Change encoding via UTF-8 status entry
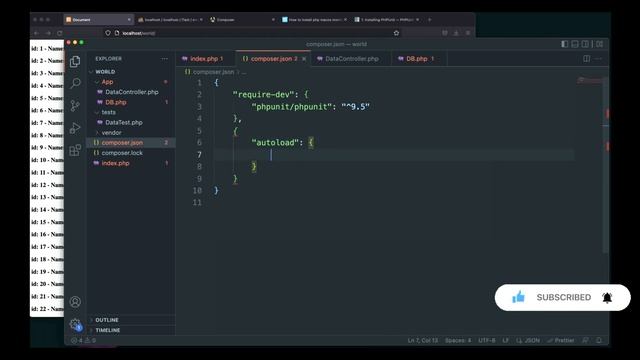The height and width of the screenshot is (360, 640). (487, 340)
